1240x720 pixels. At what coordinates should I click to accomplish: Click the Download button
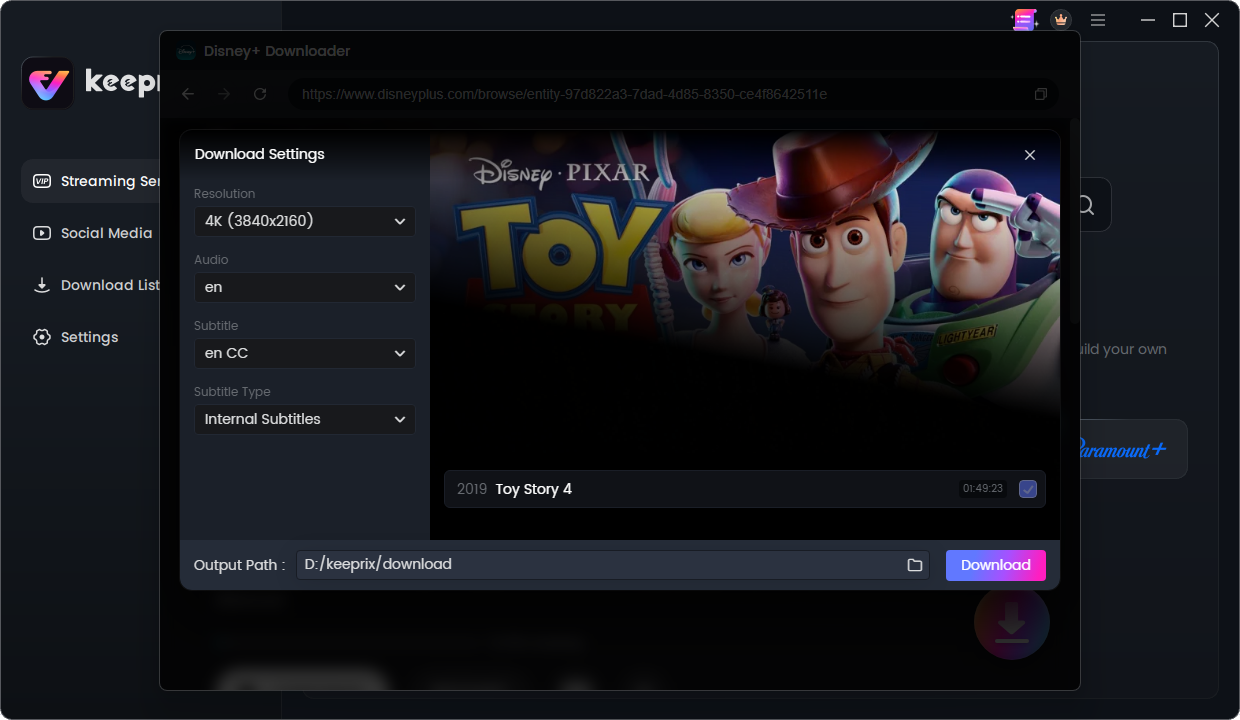996,565
